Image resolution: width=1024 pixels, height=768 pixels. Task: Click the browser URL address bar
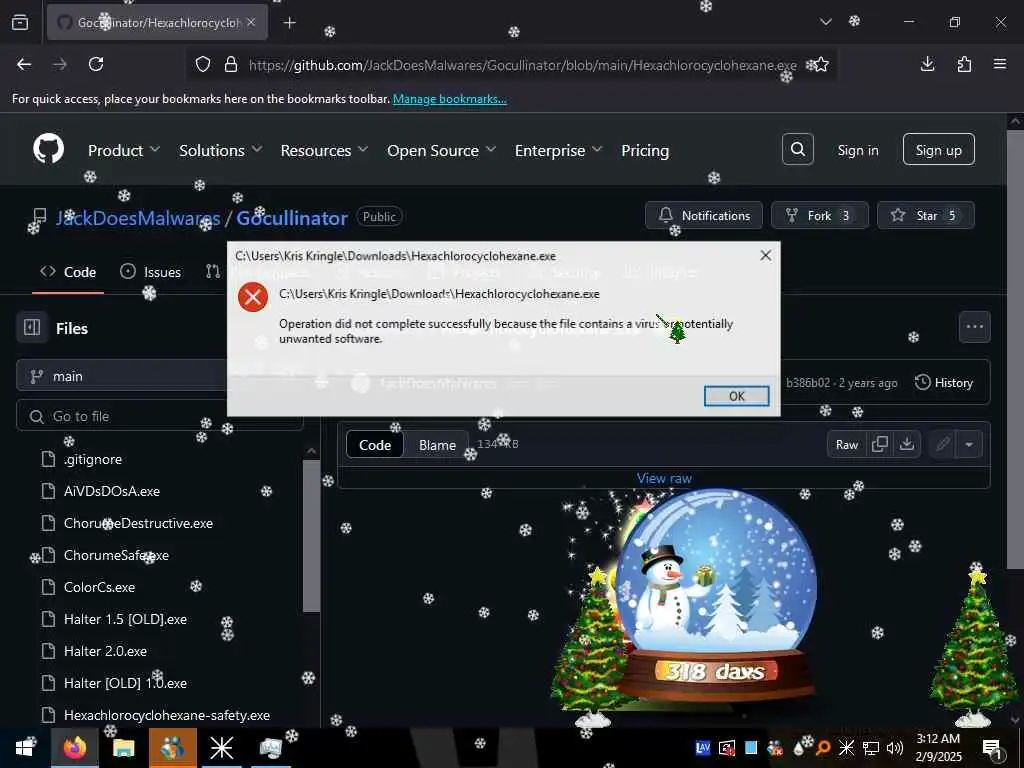tap(511, 65)
